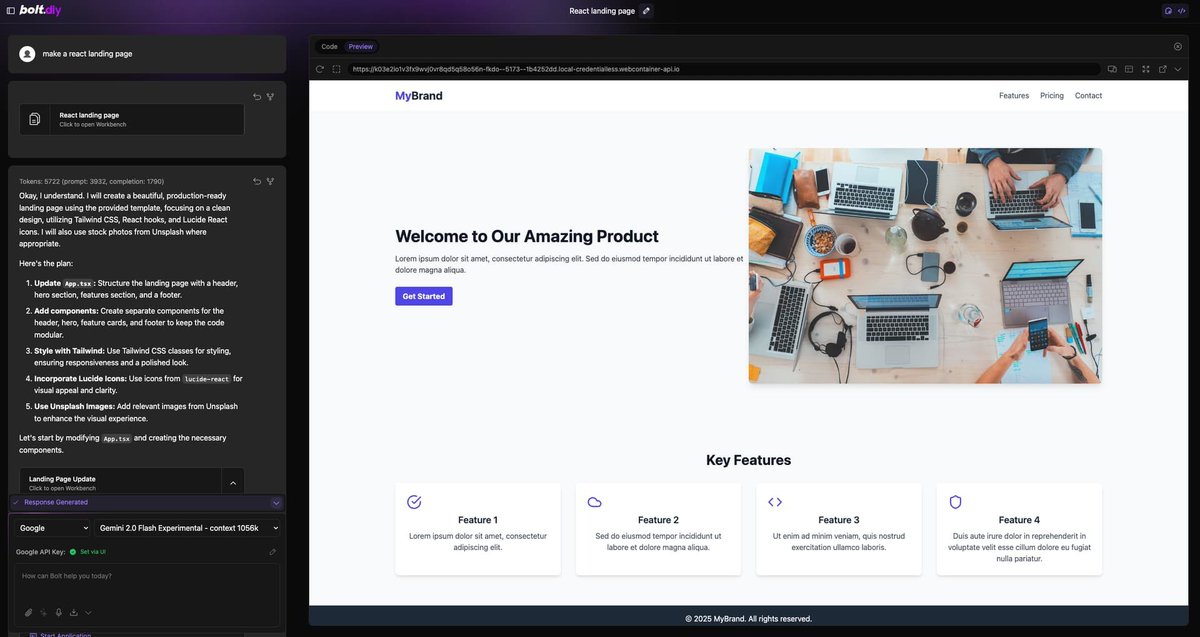Screen dimensions: 1200x637
Task: Click the 'Set via UI' label
Action: point(93,552)
